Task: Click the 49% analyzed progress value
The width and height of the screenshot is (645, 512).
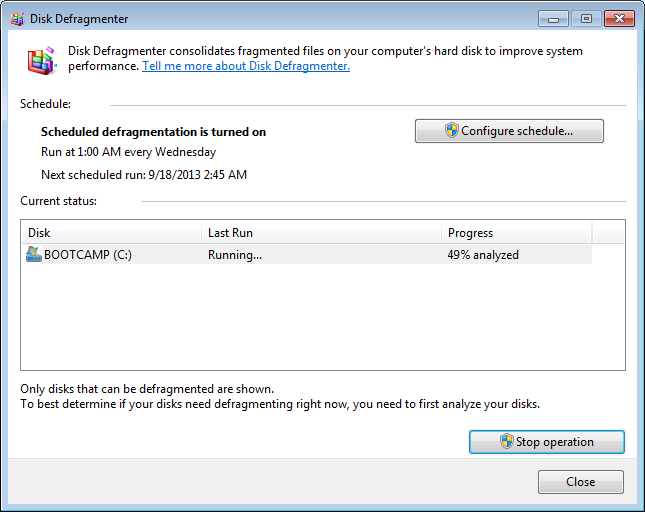Action: pos(483,255)
